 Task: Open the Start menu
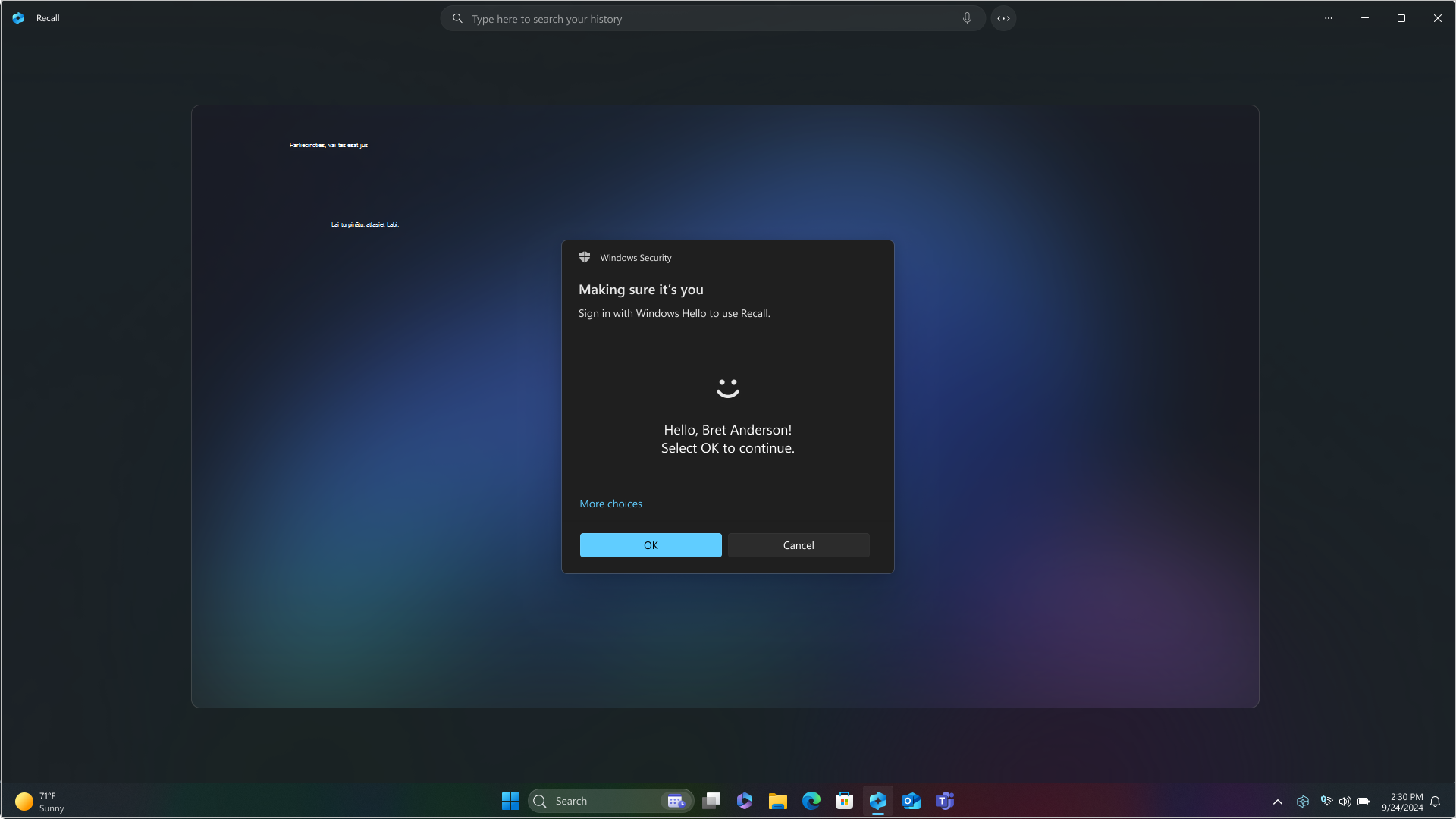coord(510,801)
